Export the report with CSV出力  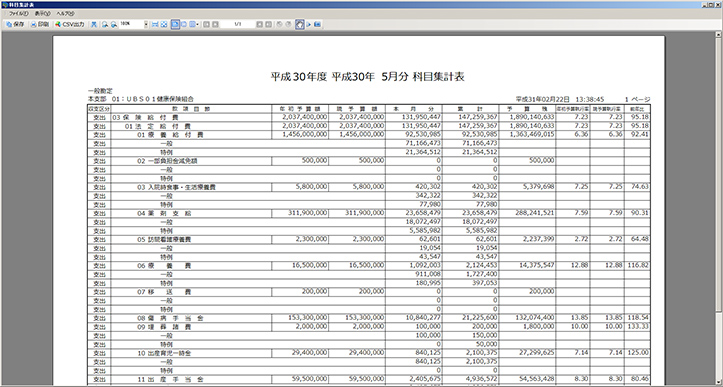(70, 24)
